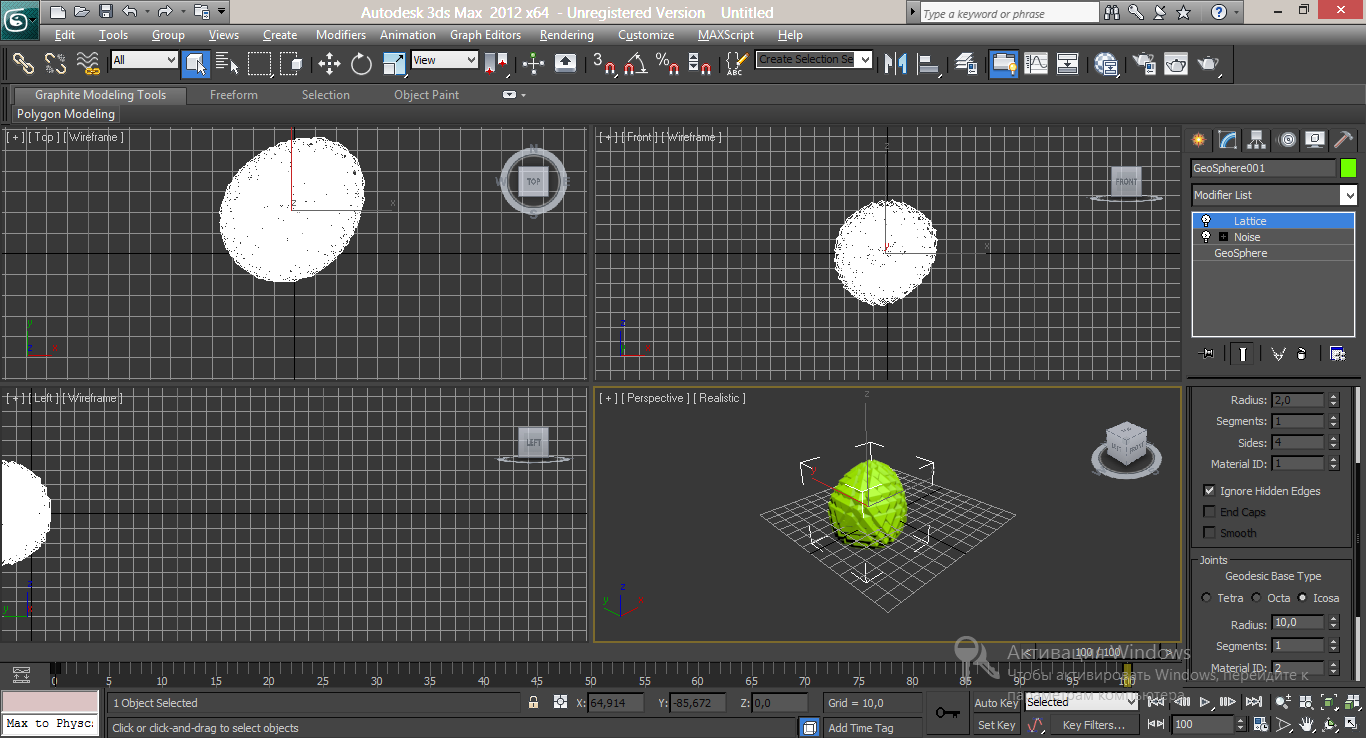Click the Angle Snap toggle icon
This screenshot has height=738, width=1366.
[x=635, y=64]
